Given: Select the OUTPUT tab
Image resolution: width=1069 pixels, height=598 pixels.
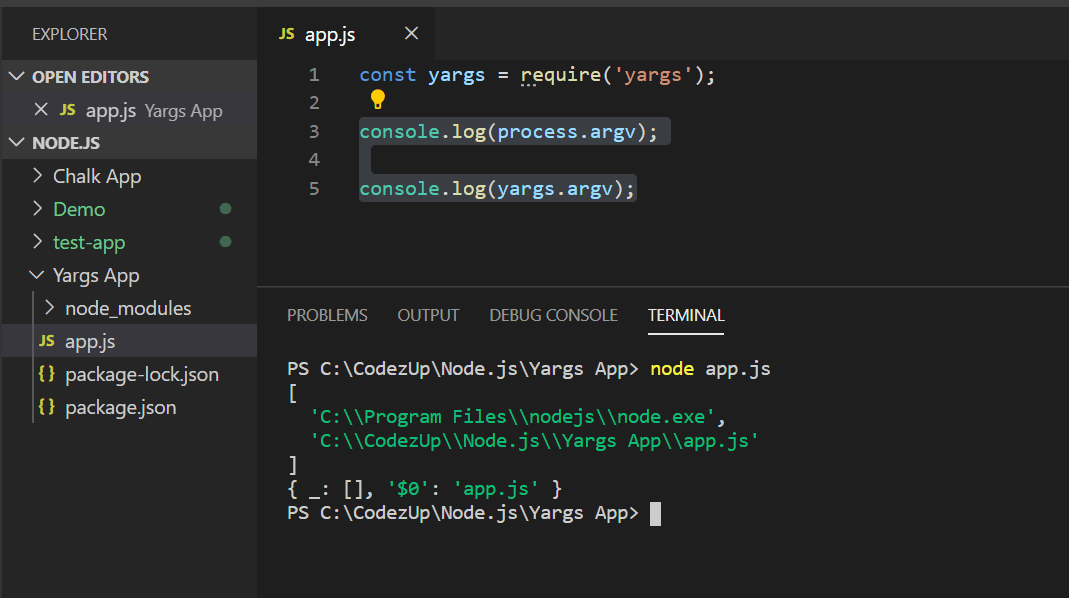Looking at the screenshot, I should tap(428, 315).
